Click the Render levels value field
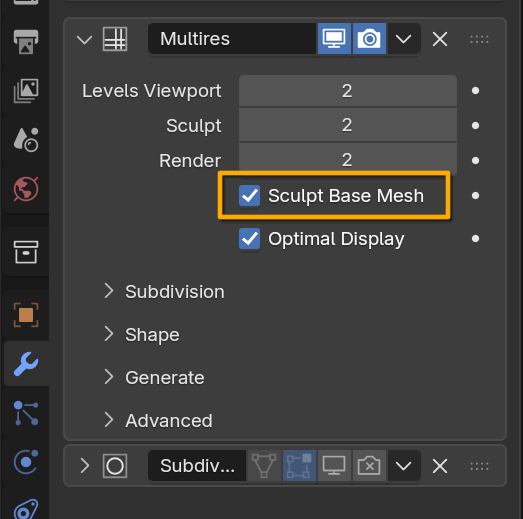This screenshot has height=519, width=523. click(348, 160)
